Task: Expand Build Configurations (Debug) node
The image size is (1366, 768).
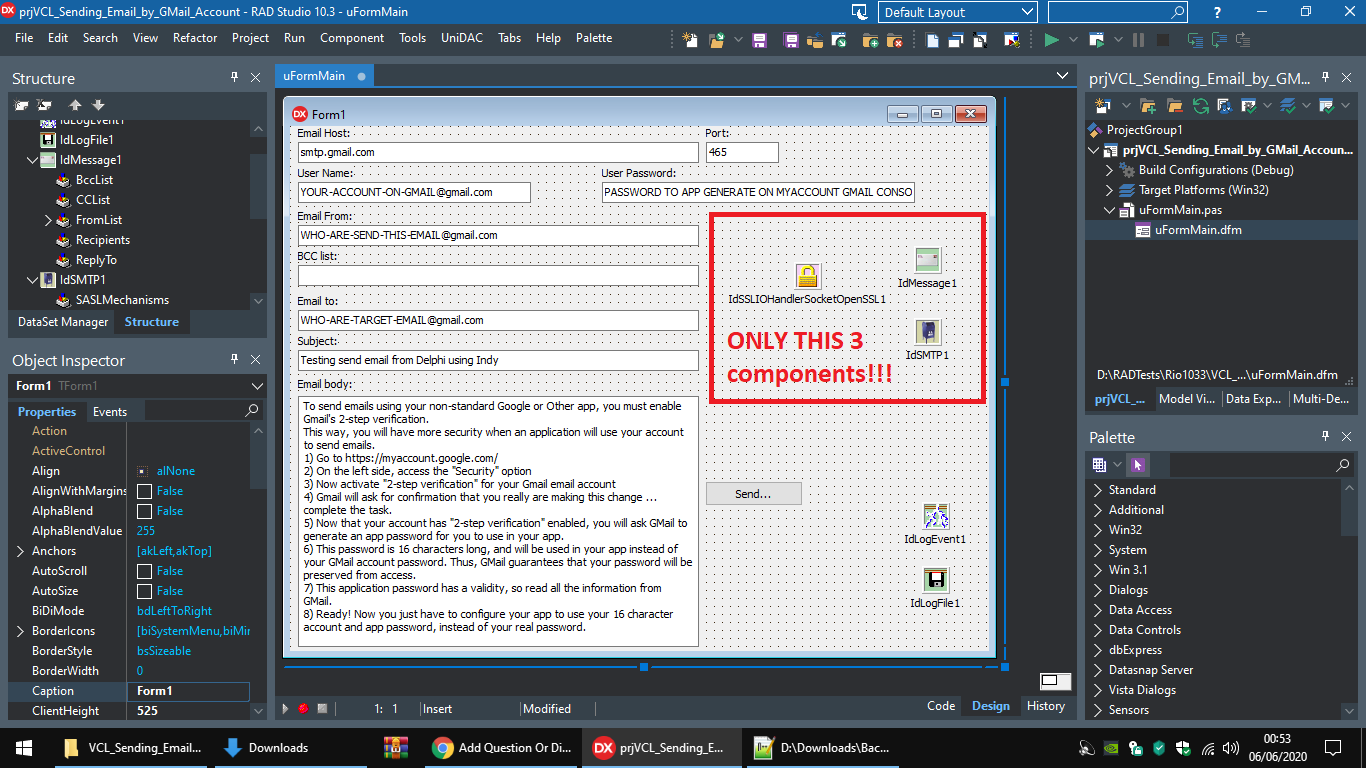Action: (x=1109, y=170)
